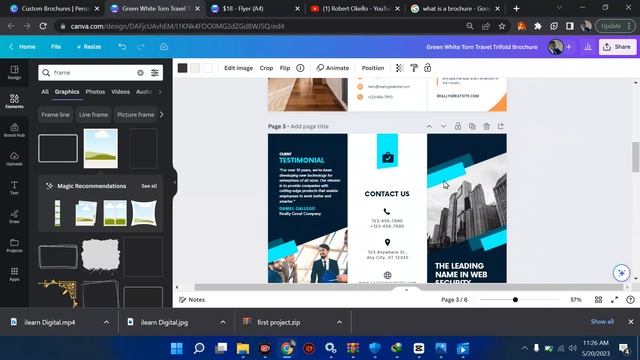Move Page 3 up

pos(429,127)
